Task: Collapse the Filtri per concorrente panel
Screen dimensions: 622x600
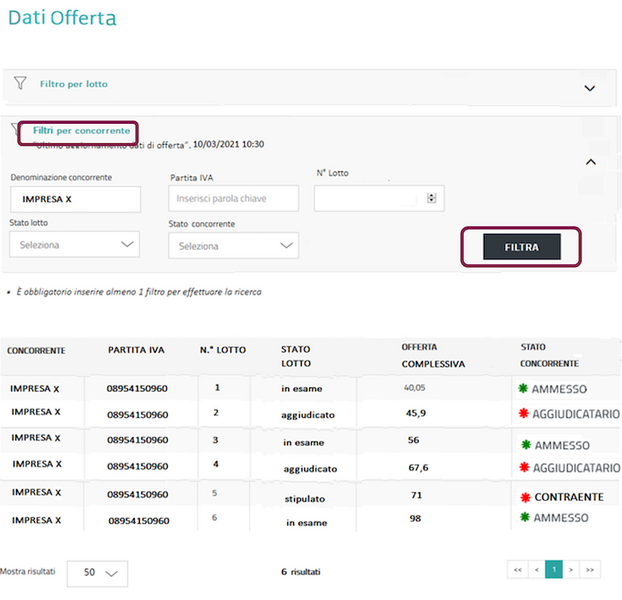Action: tap(589, 161)
